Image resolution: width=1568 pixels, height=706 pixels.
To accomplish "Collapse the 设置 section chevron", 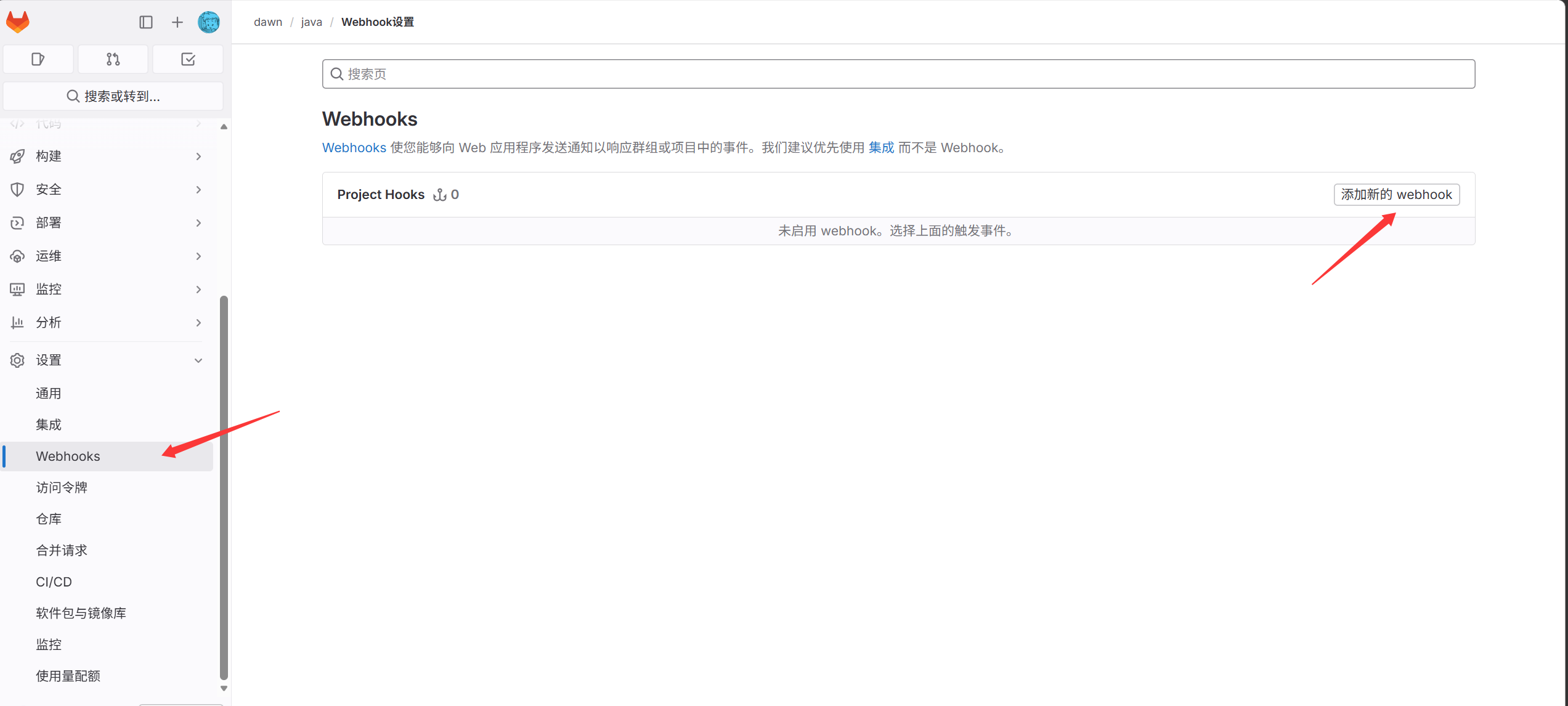I will (198, 360).
